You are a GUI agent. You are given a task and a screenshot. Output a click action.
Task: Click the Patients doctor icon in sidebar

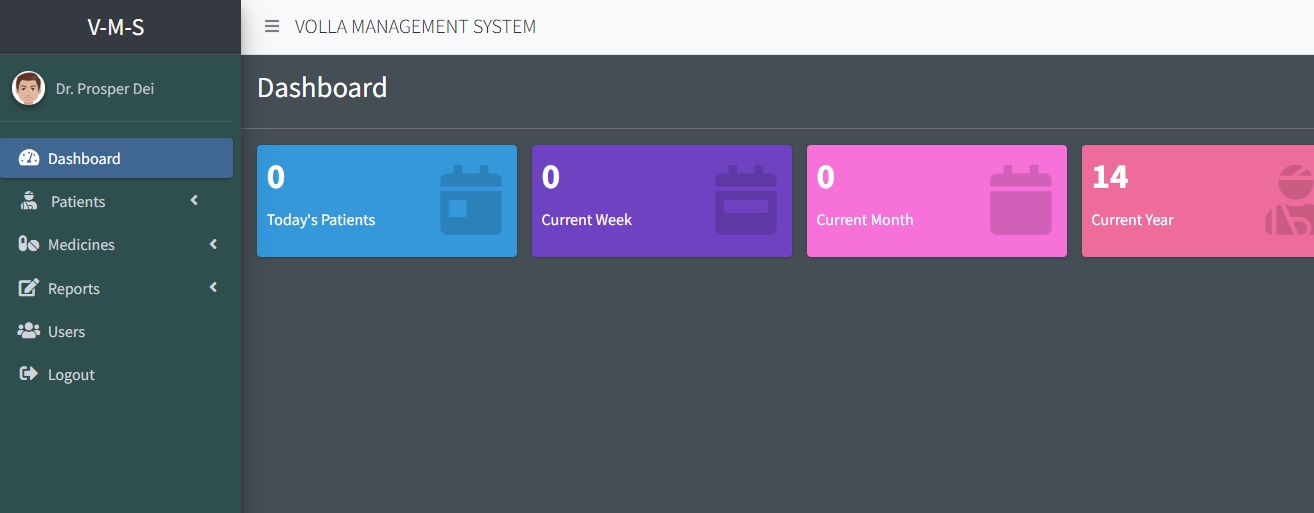click(x=29, y=201)
